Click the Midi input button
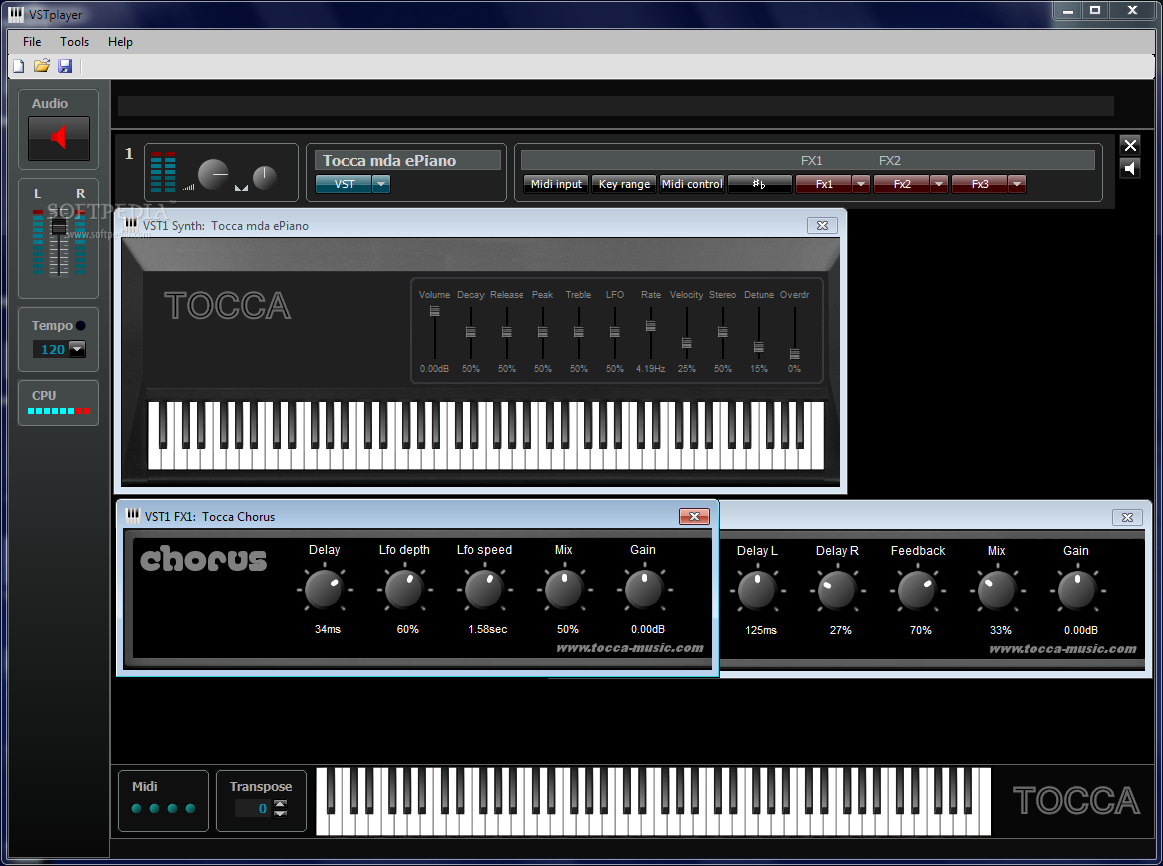 [x=556, y=184]
